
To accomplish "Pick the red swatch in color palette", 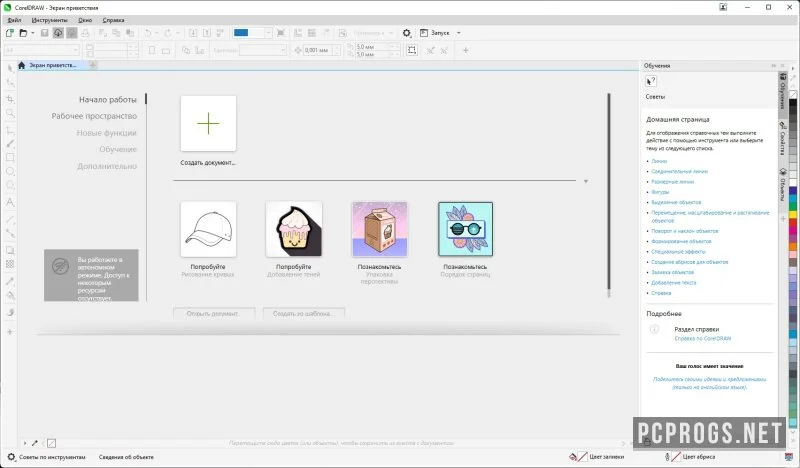I will pyautogui.click(x=793, y=223).
